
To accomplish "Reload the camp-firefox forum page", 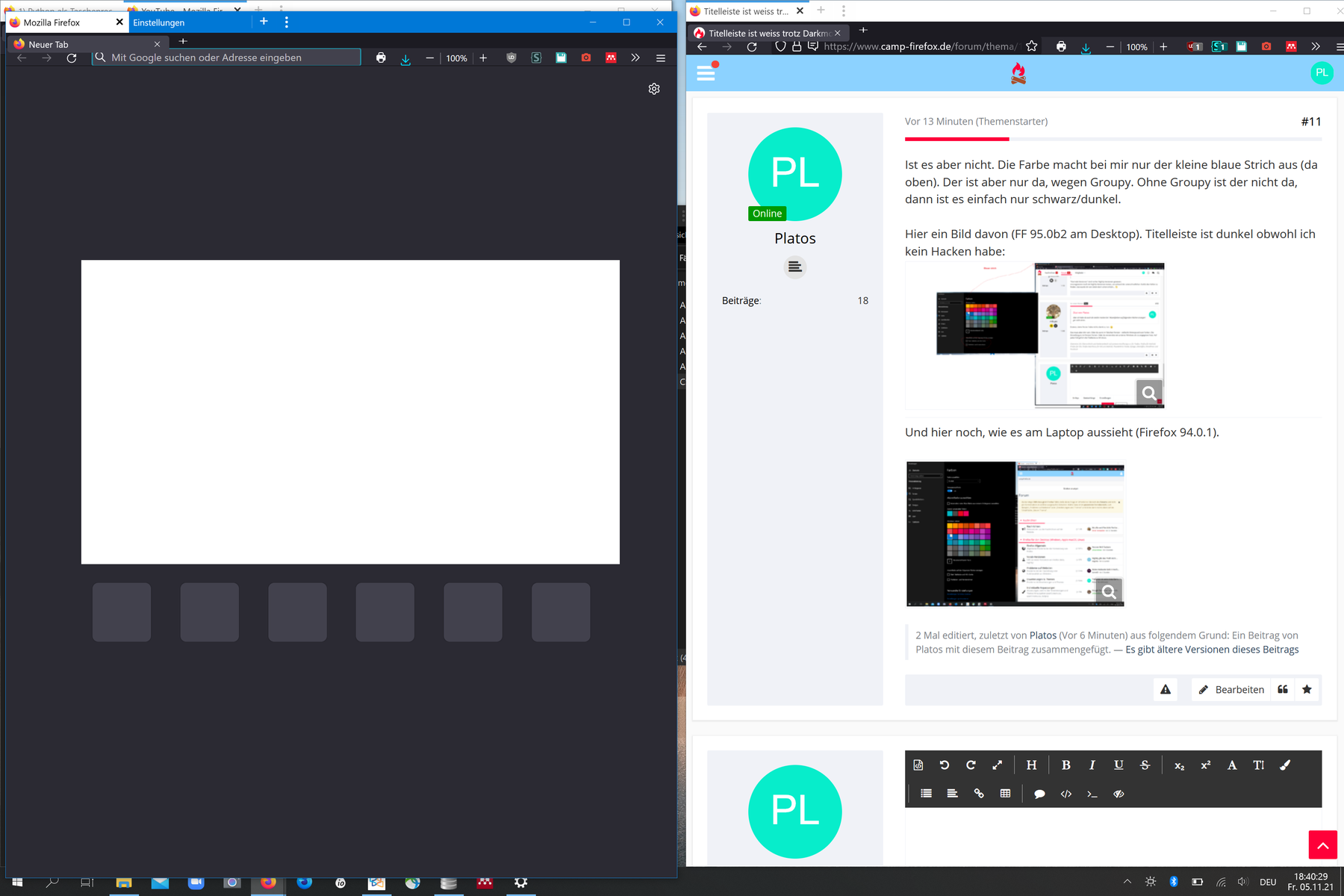I will point(752,46).
